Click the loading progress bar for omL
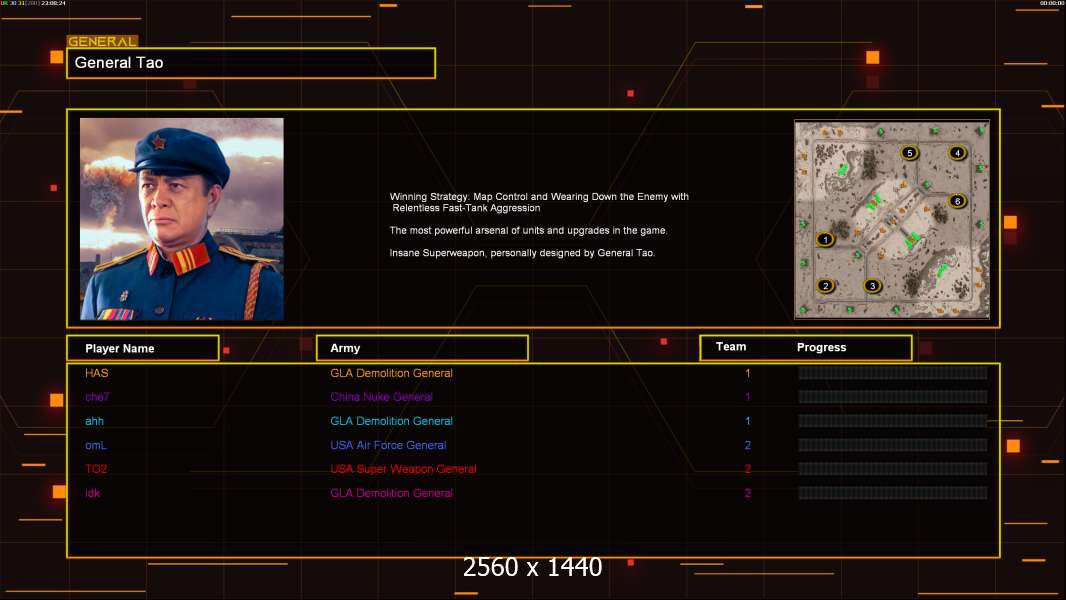 893,445
